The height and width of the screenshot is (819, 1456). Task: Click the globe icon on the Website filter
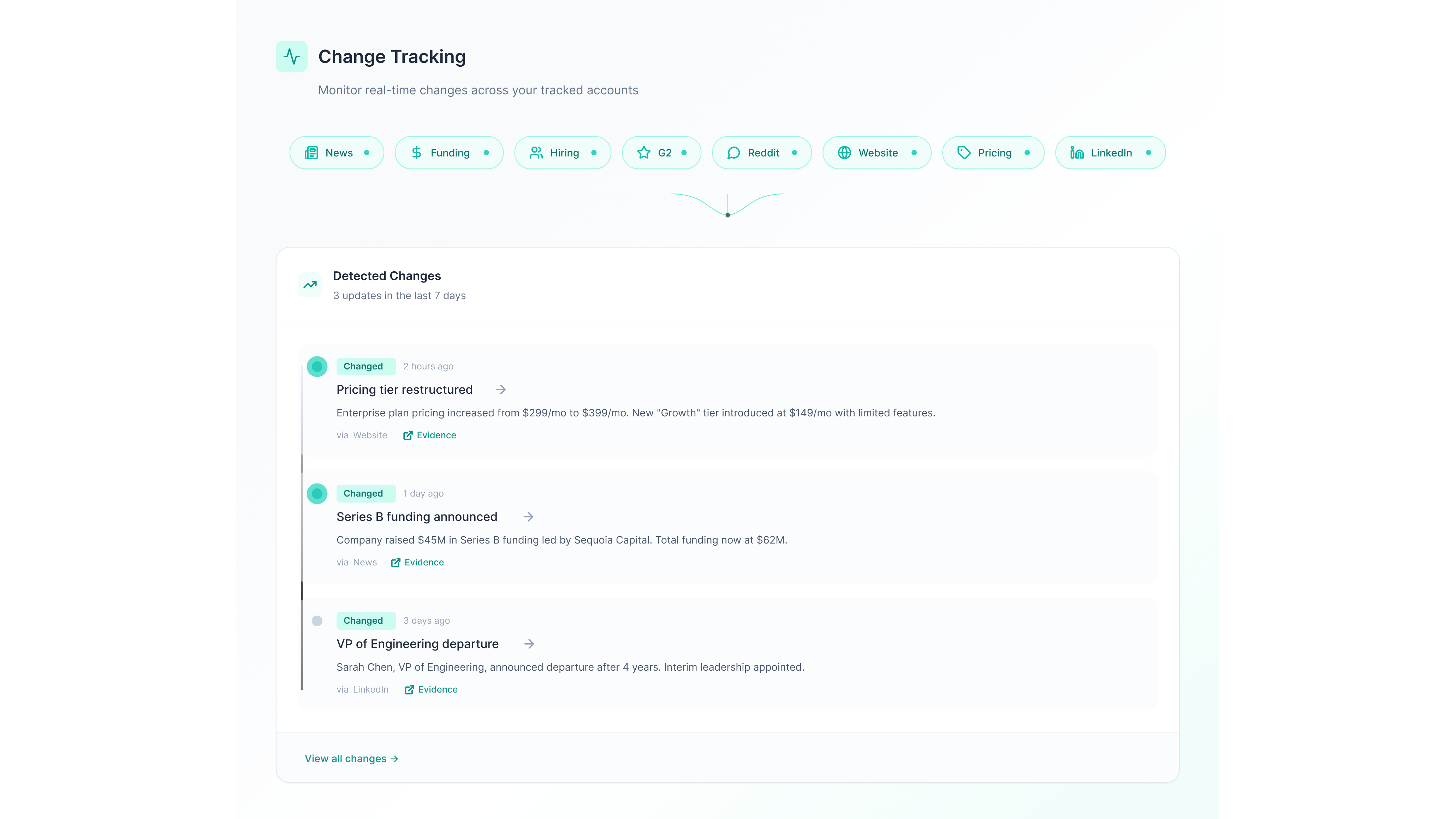point(844,153)
